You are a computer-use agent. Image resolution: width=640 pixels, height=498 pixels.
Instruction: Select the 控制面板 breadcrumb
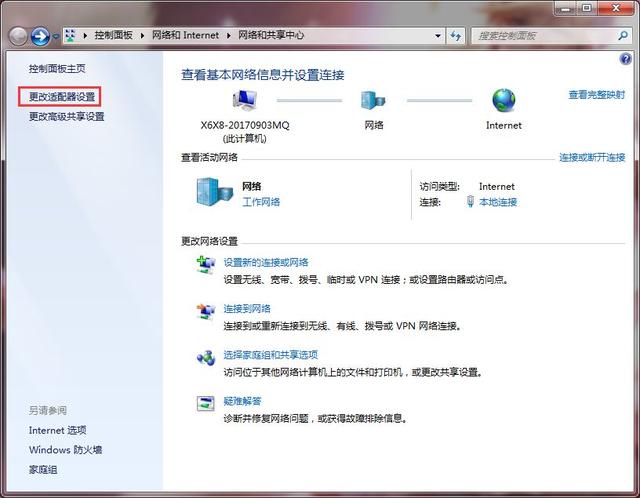tap(113, 36)
